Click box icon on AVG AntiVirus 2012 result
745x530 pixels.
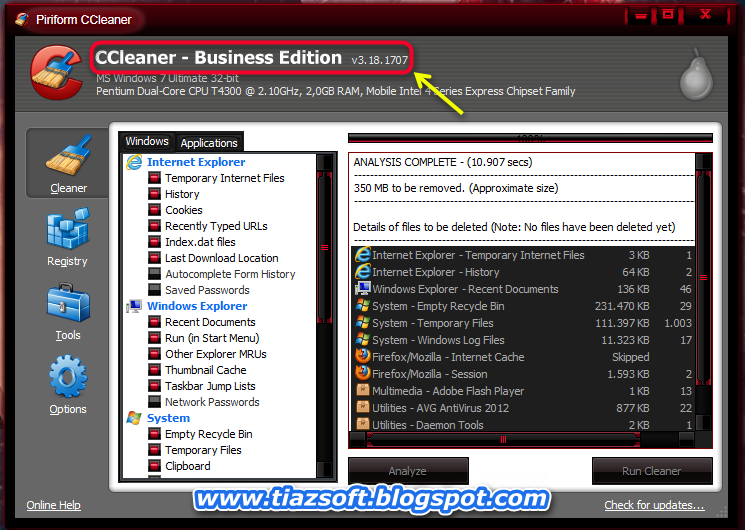(x=363, y=407)
